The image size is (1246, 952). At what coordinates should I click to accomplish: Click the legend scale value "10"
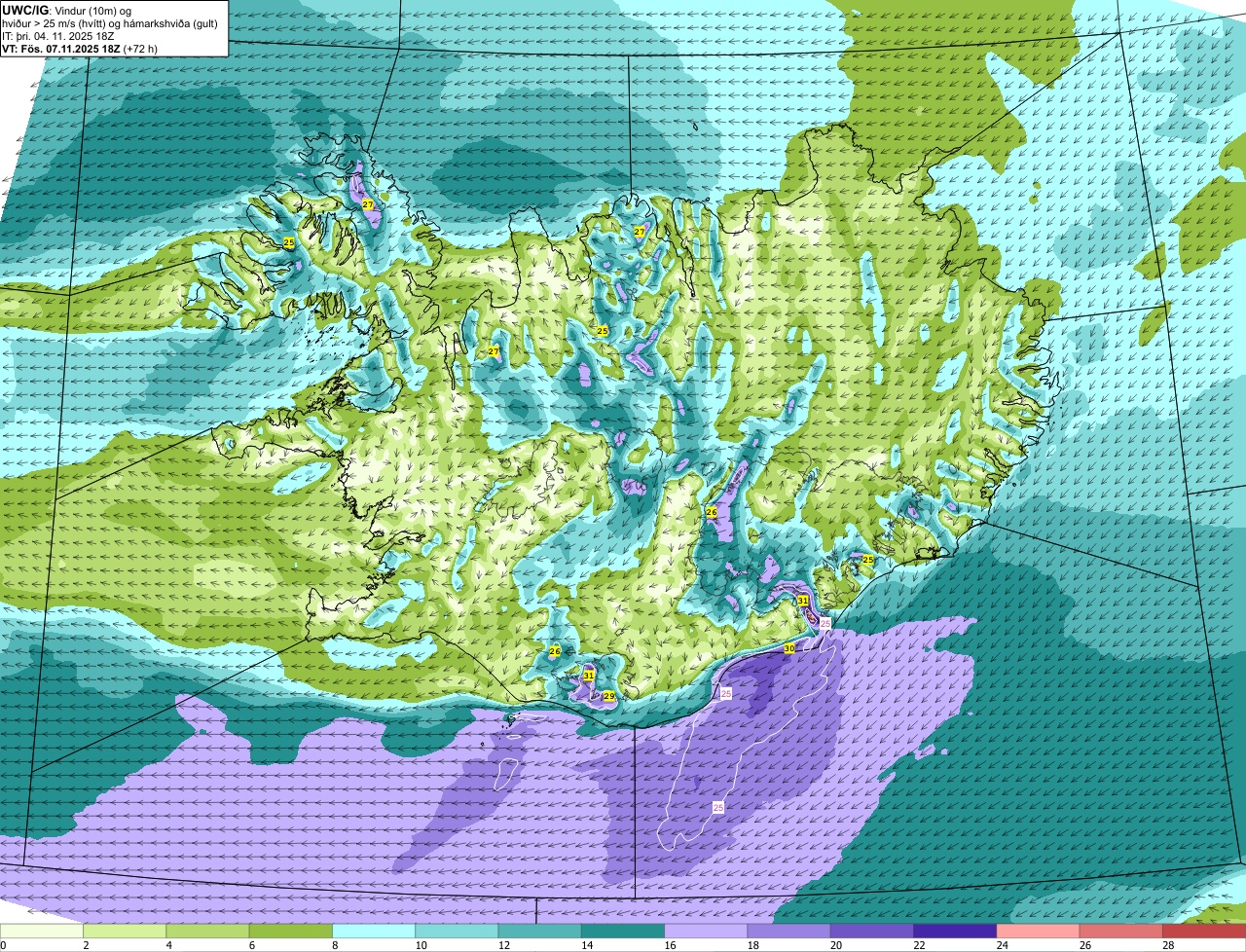click(420, 945)
